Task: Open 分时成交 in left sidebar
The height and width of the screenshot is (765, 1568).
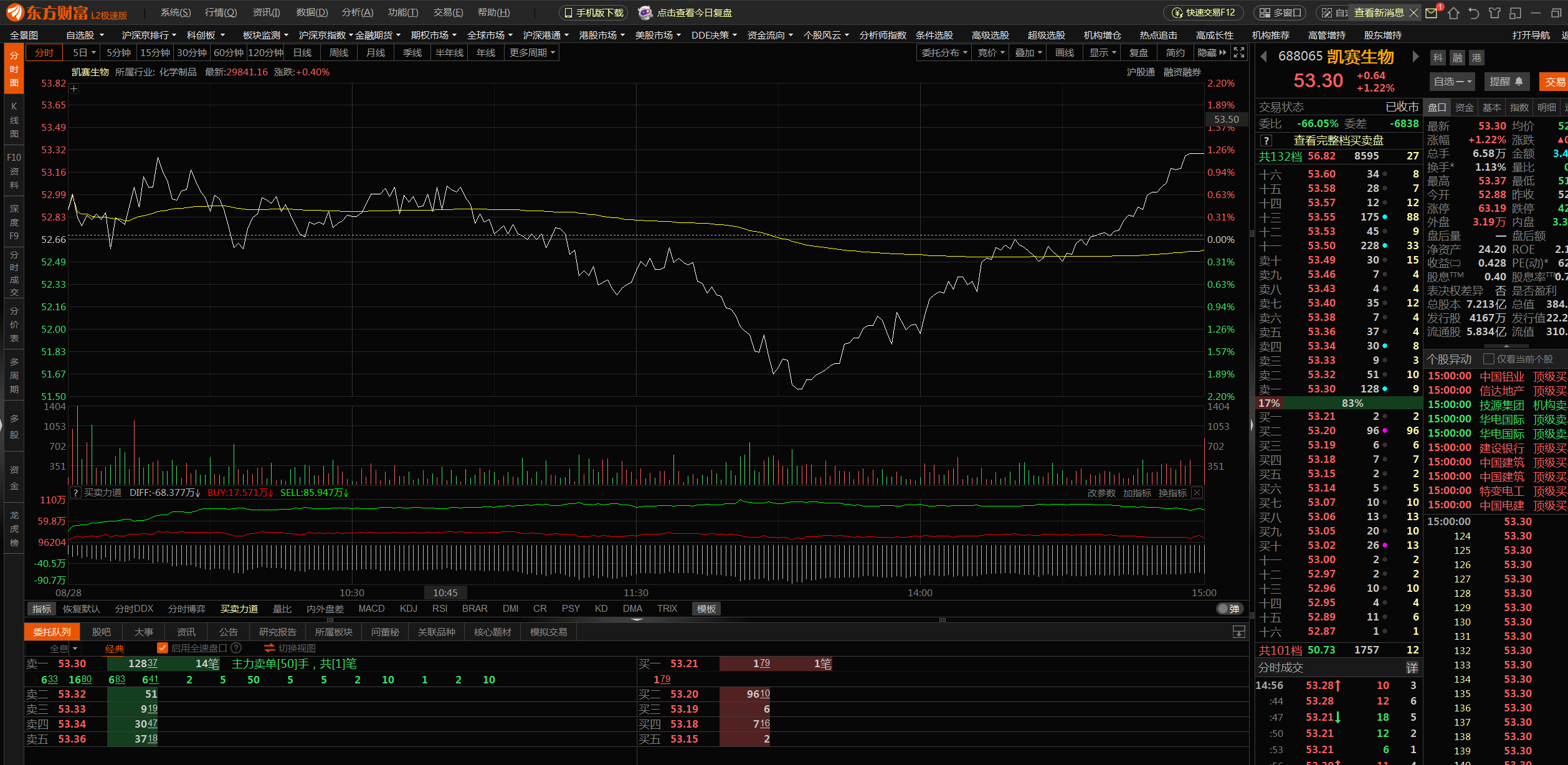Action: (14, 273)
